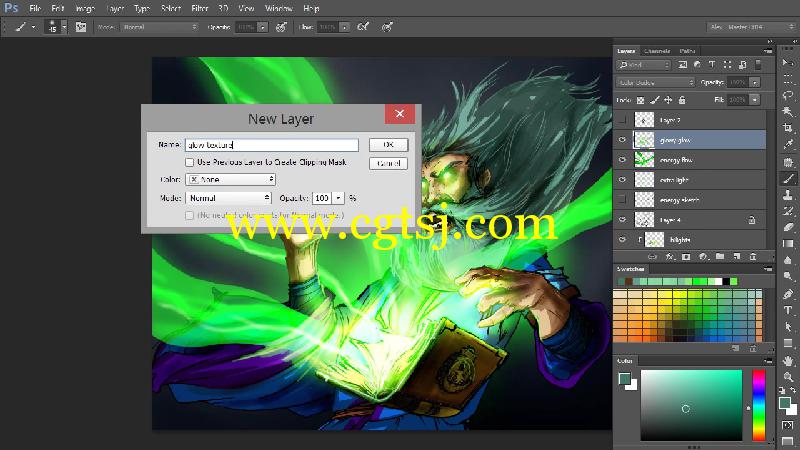The image size is (800, 450).
Task: Select the Healing Brush tool
Action: coord(788,162)
